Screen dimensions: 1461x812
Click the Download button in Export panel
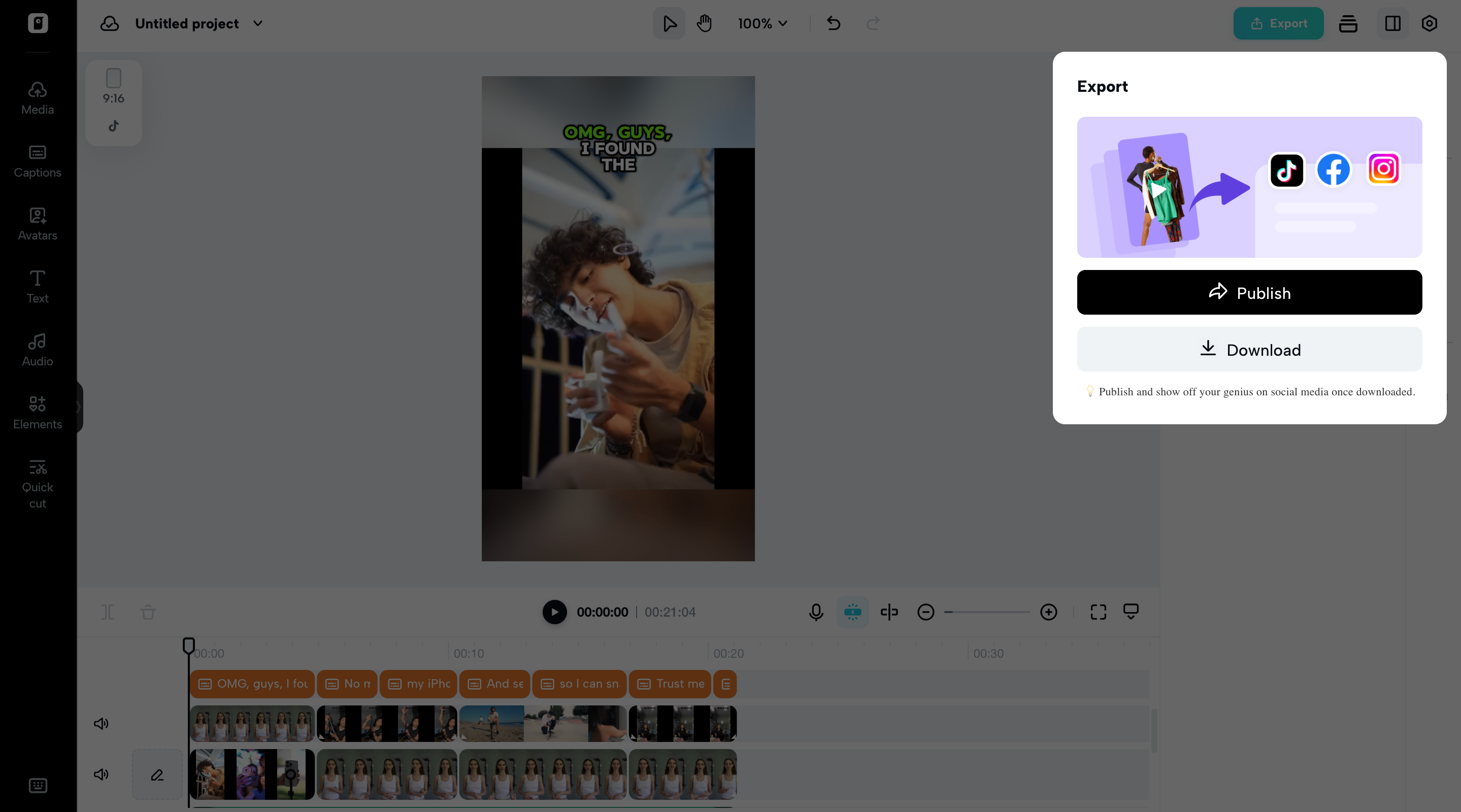click(1249, 350)
